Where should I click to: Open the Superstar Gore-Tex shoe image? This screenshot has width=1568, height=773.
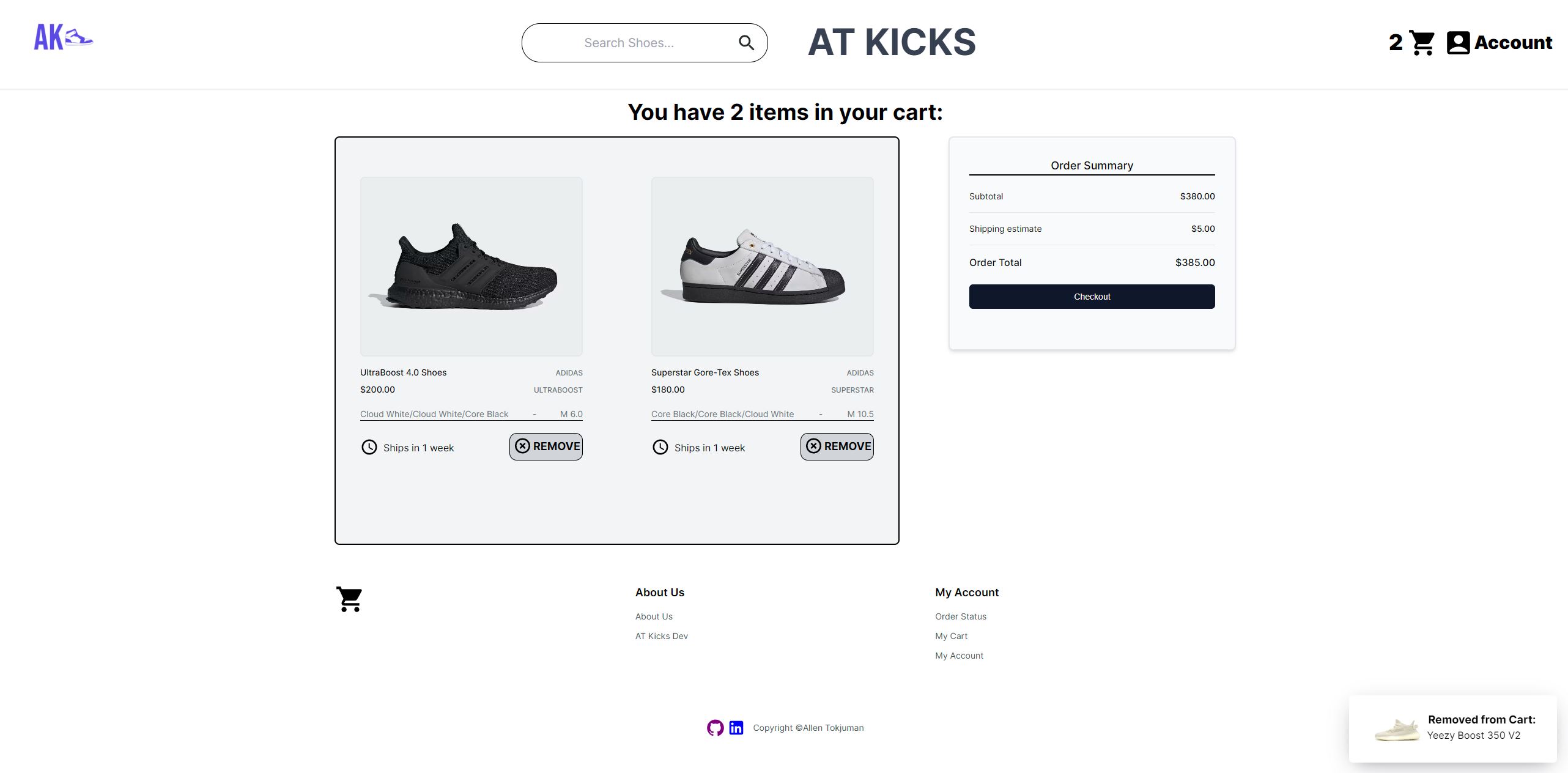(x=762, y=267)
